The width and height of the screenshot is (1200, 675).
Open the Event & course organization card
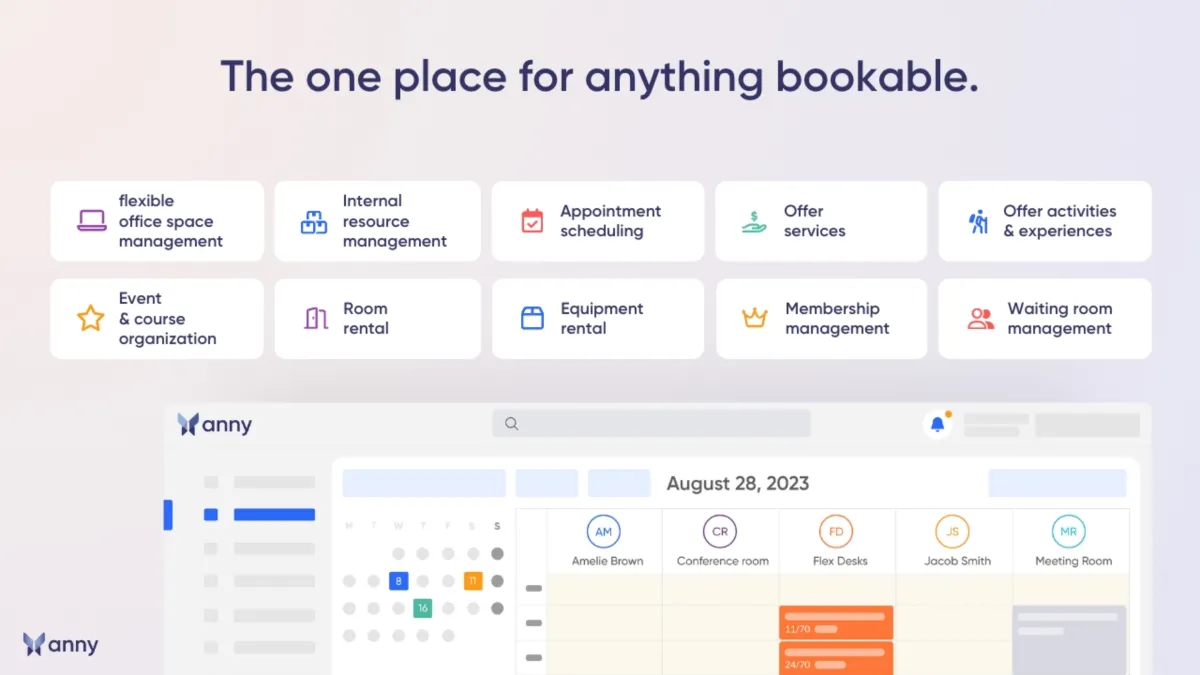click(x=157, y=319)
